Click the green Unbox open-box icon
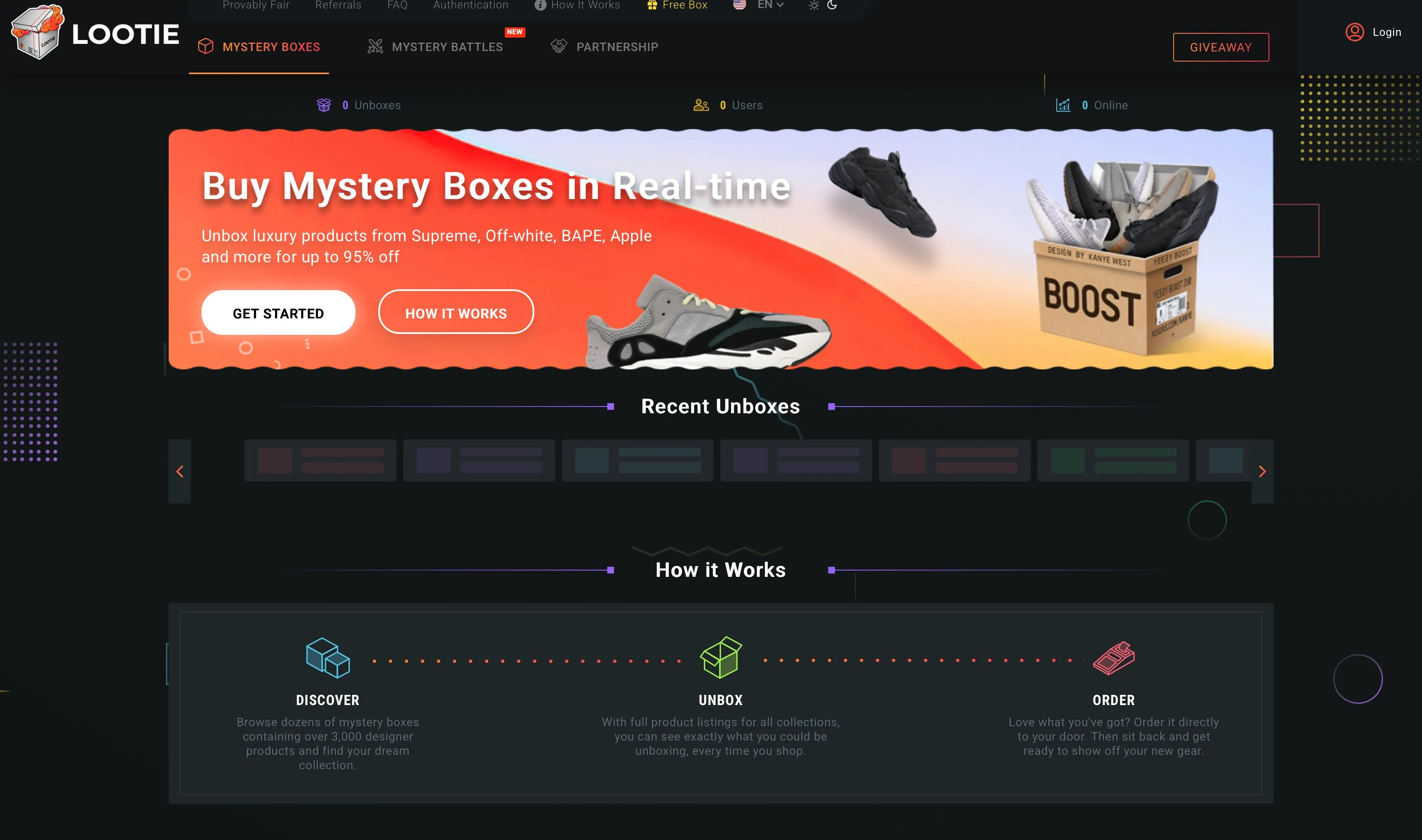This screenshot has height=840, width=1422. (x=721, y=657)
